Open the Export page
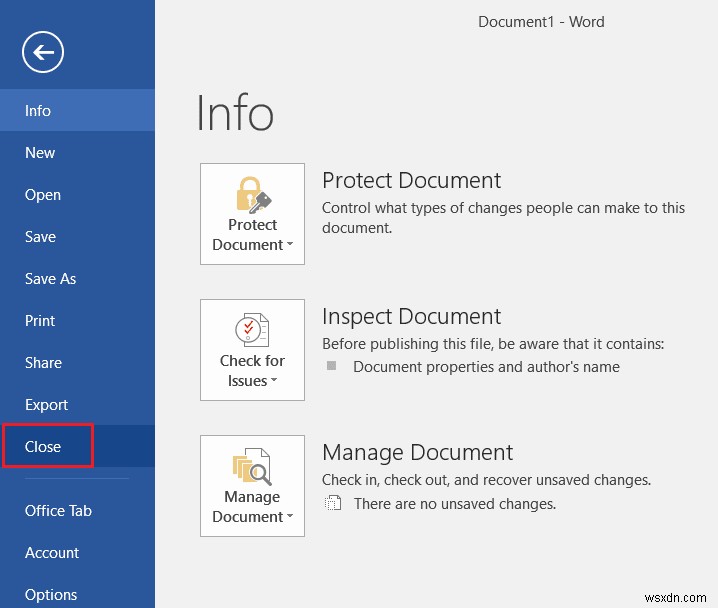 point(77,405)
